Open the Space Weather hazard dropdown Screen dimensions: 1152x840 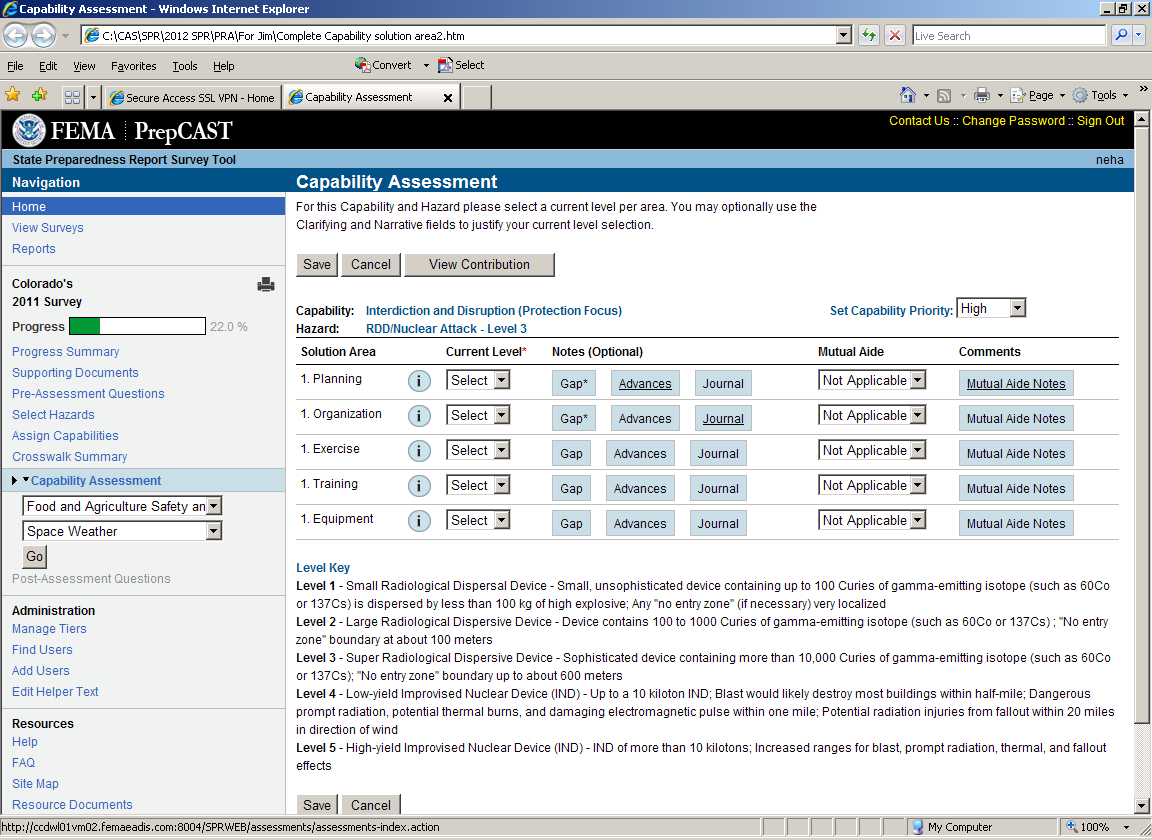[x=122, y=532]
